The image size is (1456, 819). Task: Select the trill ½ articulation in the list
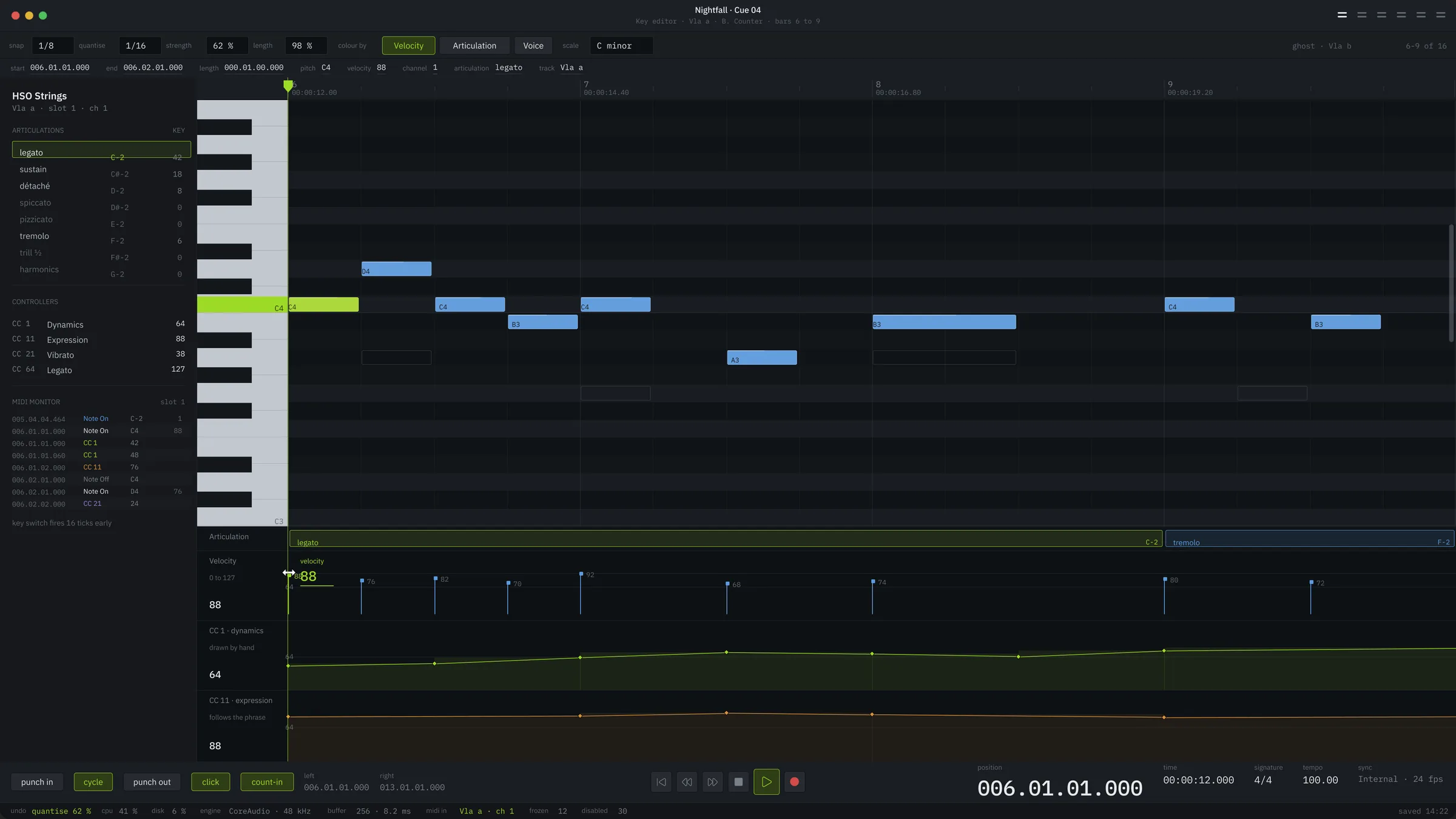101,253
